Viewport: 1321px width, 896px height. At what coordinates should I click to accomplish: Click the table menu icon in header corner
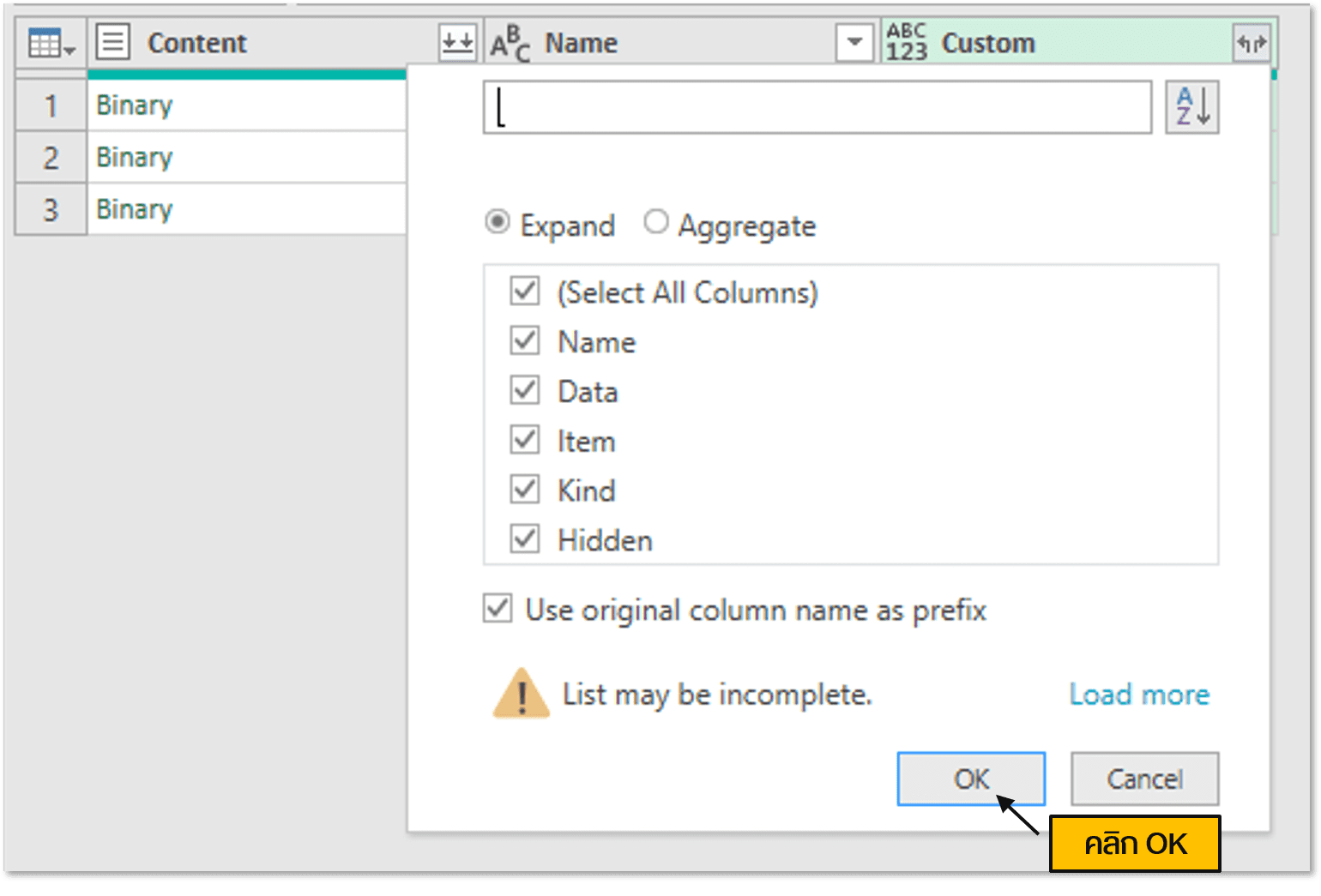point(51,43)
